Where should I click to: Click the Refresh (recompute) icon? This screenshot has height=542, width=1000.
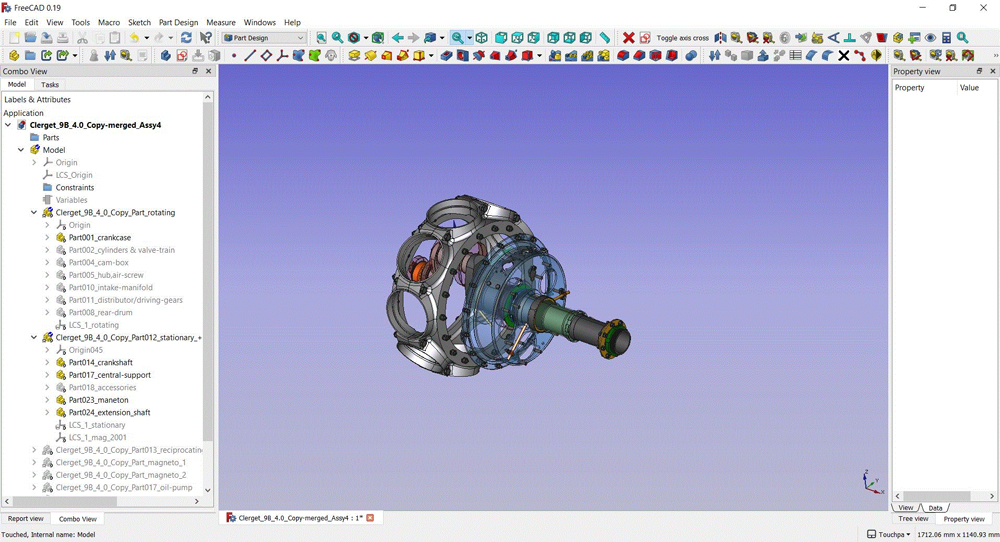186,38
